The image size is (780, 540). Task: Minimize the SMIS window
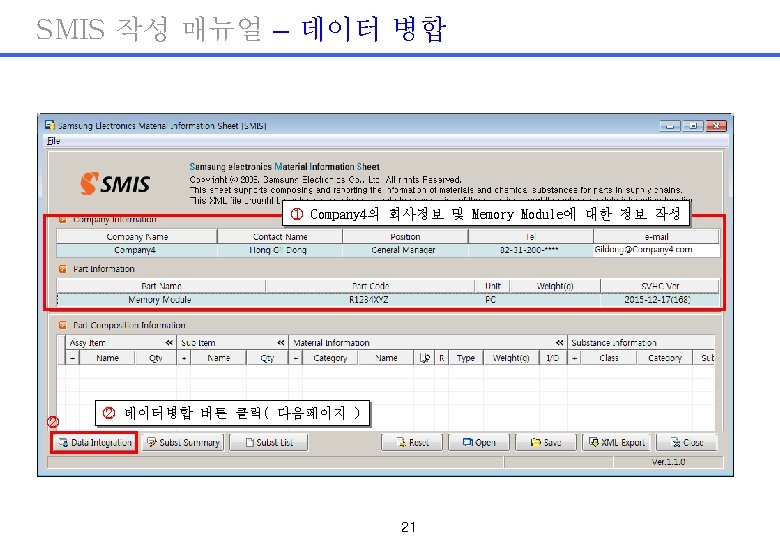click(670, 126)
